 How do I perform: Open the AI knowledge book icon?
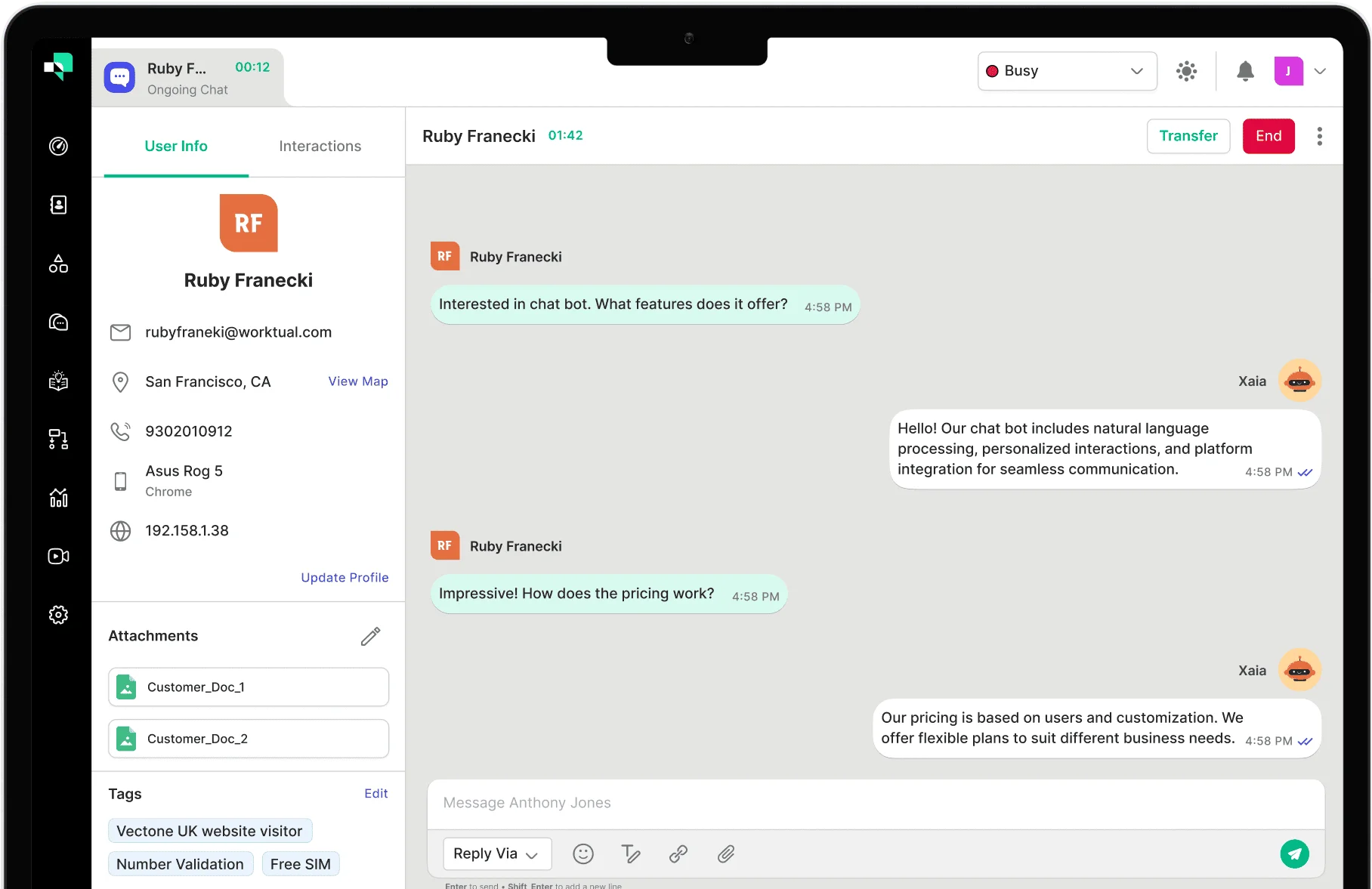click(x=58, y=381)
